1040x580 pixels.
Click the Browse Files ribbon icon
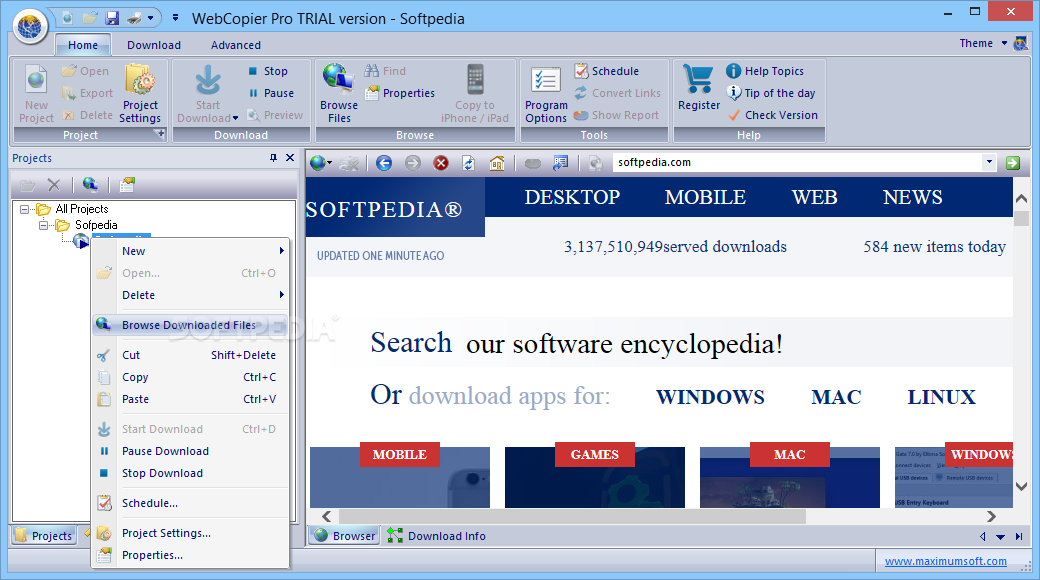coord(339,93)
